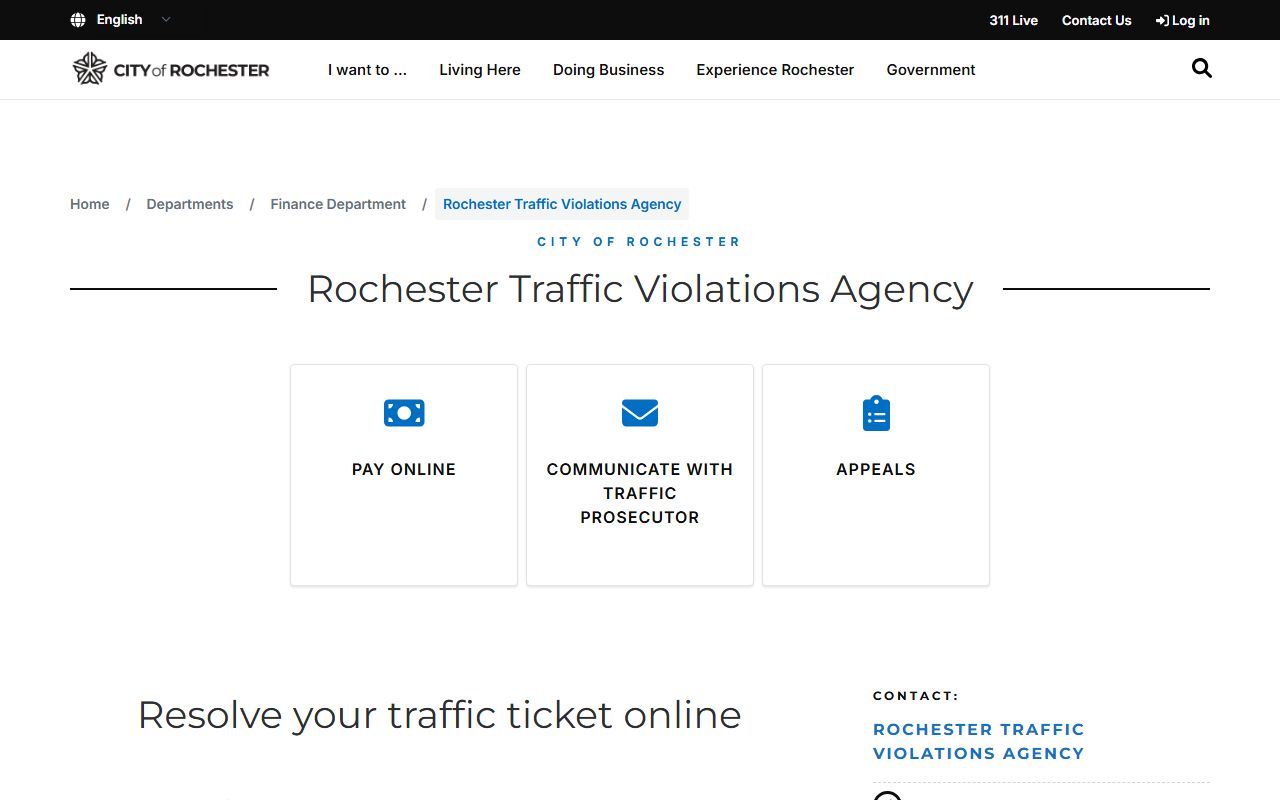Open the Doing Business menu
Screen dimensions: 1280x800
608,70
